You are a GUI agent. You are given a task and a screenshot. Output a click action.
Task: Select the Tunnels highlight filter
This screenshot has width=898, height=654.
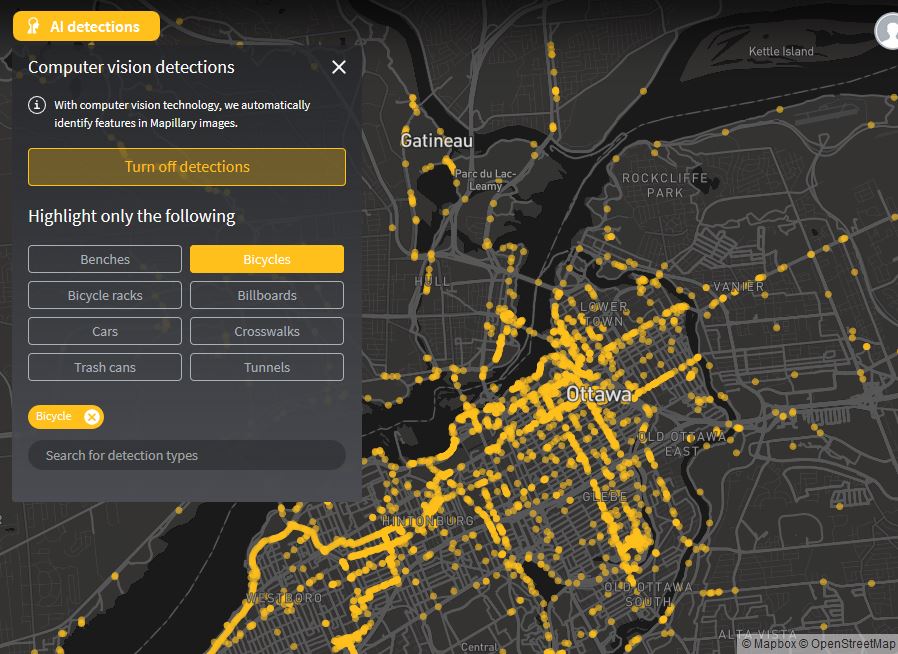(x=267, y=367)
